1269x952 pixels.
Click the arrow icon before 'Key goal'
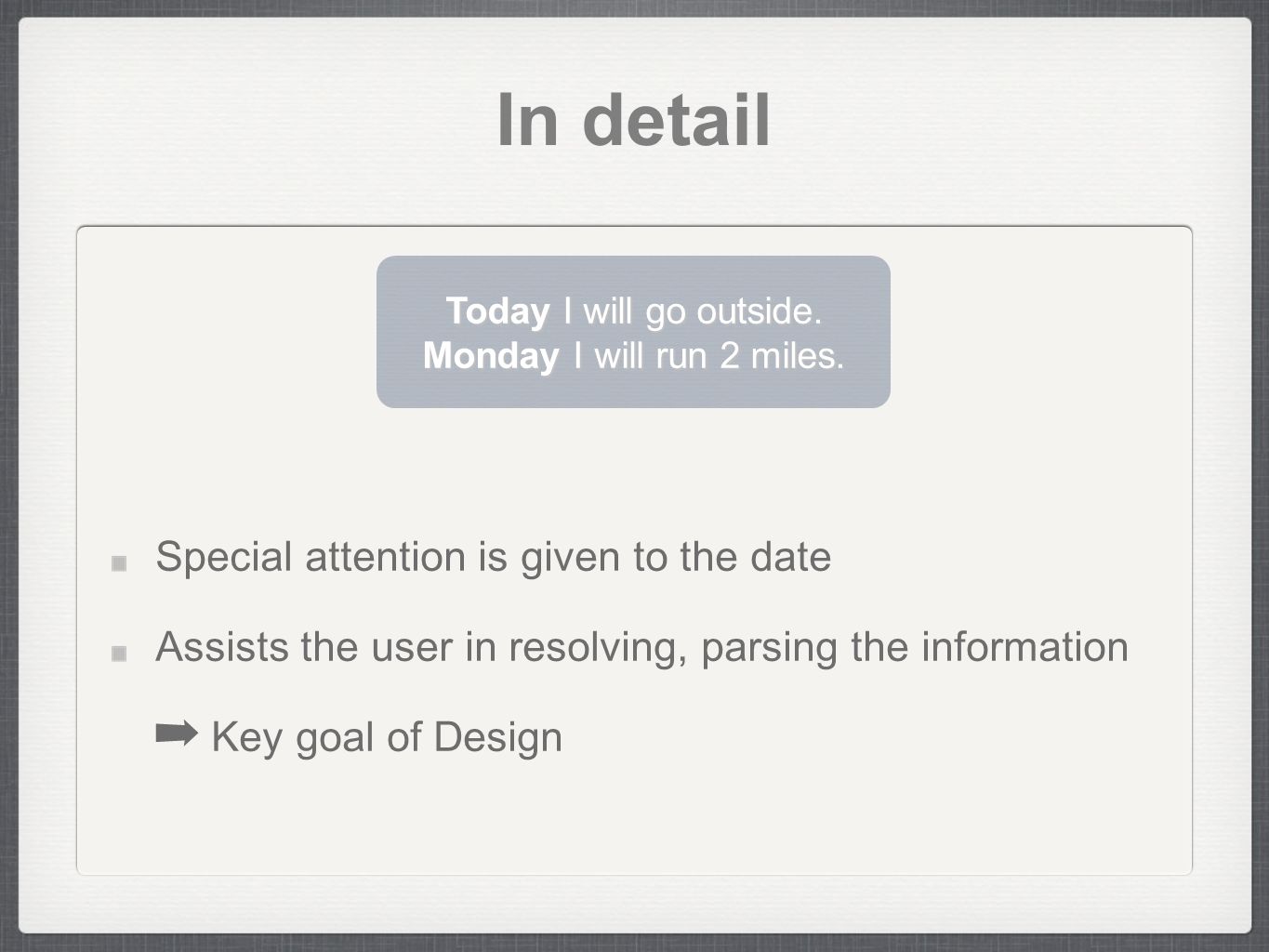pyautogui.click(x=177, y=734)
